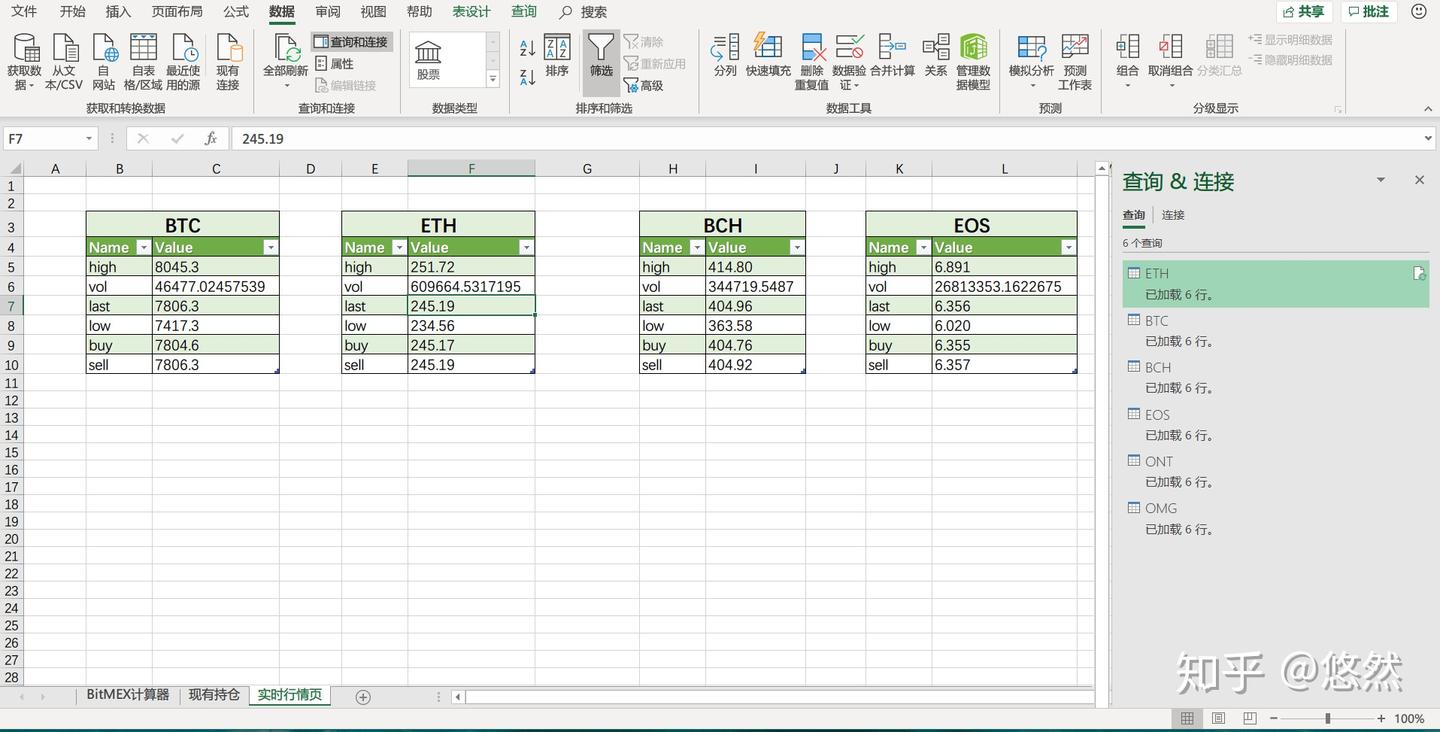Open 模拟分析 (What-If Analysis) menu
Image resolution: width=1440 pixels, height=732 pixels.
click(1031, 62)
